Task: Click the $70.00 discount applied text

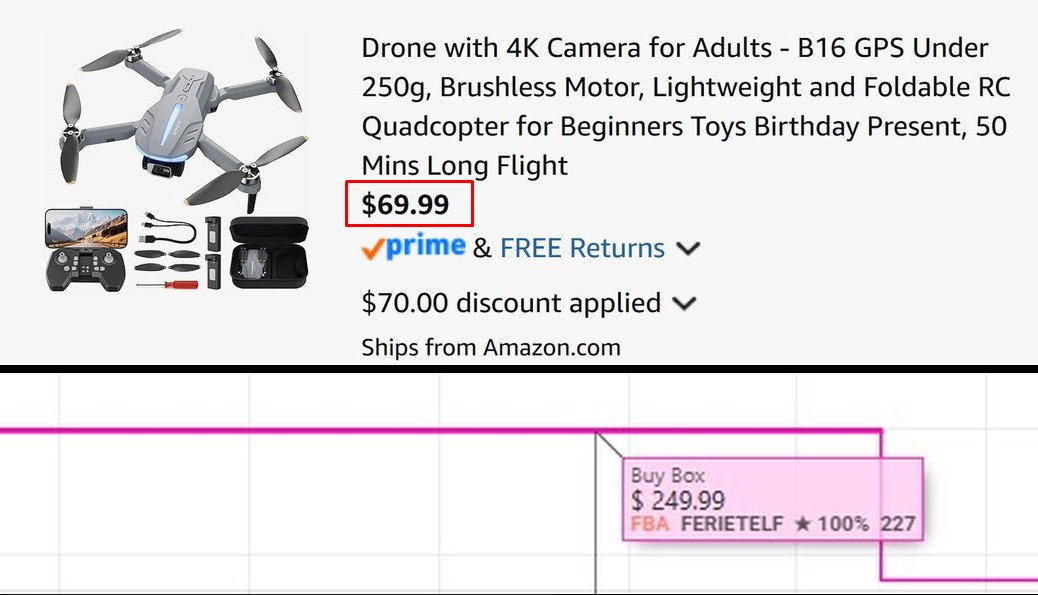Action: [511, 303]
